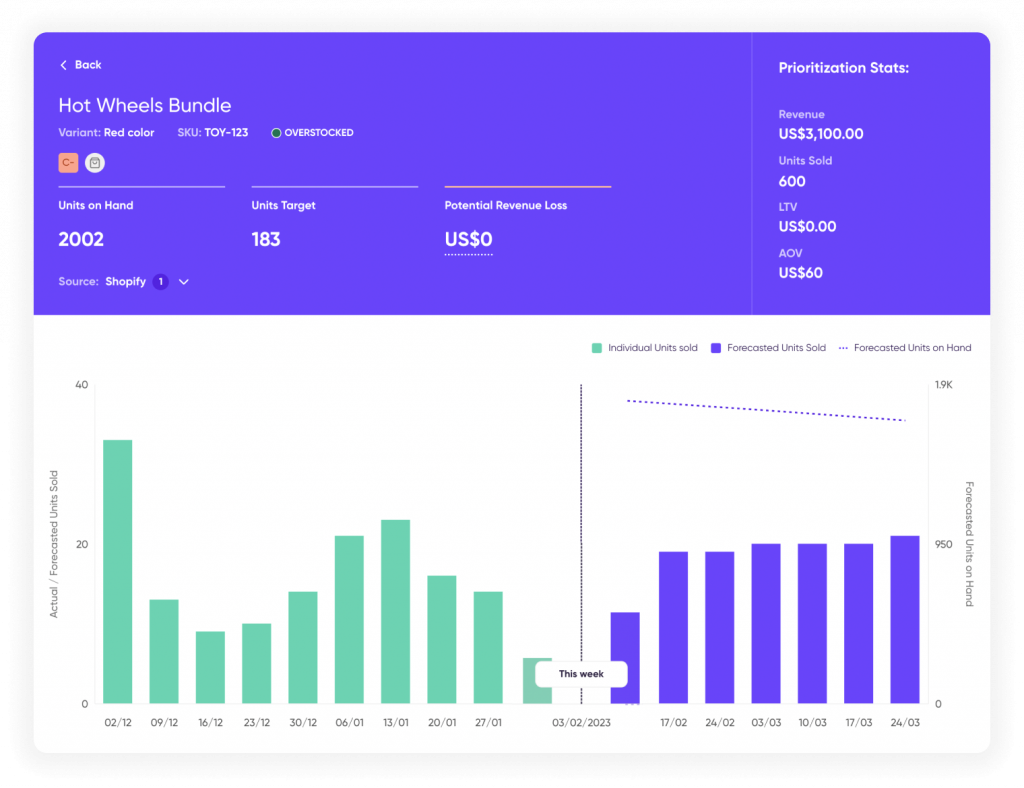The width and height of the screenshot is (1024, 788).
Task: Click the Potential Revenue Loss label
Action: coord(505,205)
